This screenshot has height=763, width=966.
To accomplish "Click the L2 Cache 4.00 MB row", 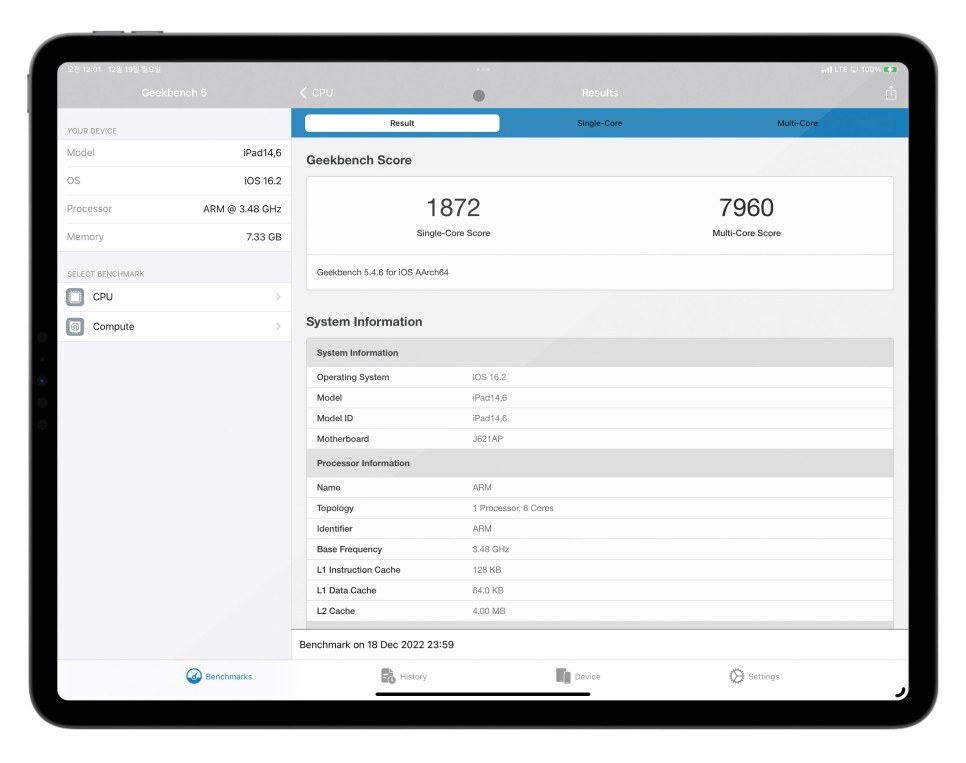I will click(599, 611).
